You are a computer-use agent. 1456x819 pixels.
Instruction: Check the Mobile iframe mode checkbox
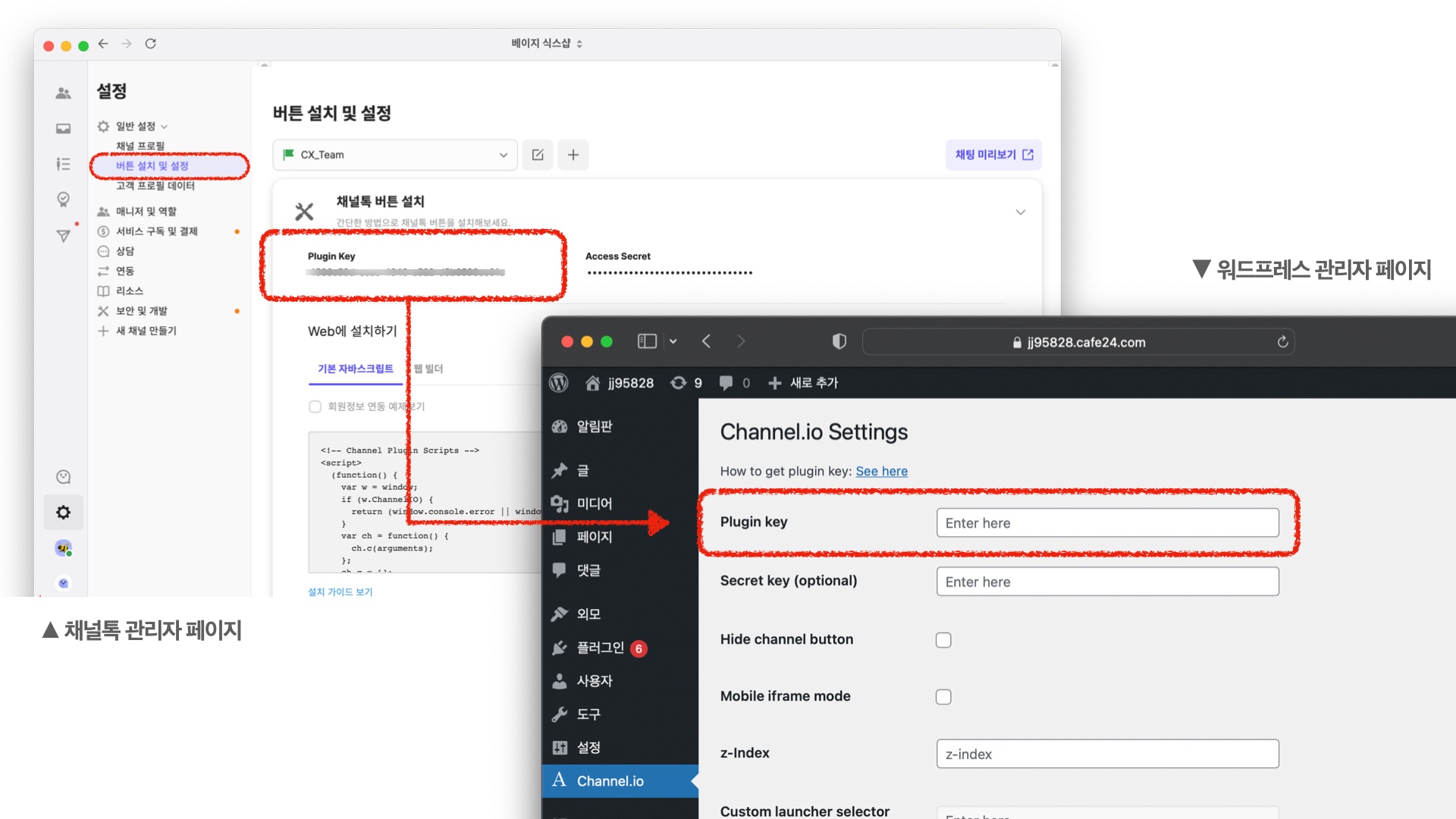pyautogui.click(x=943, y=697)
